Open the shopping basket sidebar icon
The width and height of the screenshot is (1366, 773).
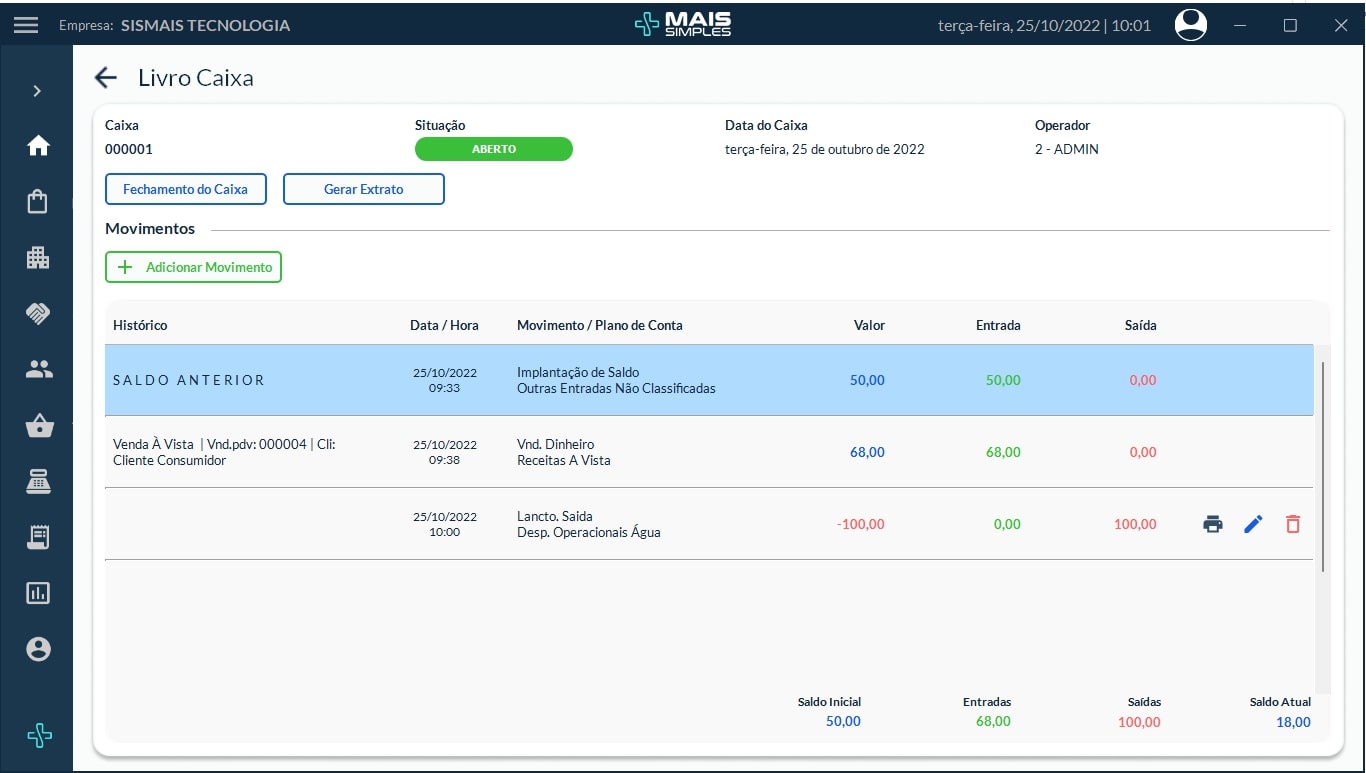click(x=38, y=427)
